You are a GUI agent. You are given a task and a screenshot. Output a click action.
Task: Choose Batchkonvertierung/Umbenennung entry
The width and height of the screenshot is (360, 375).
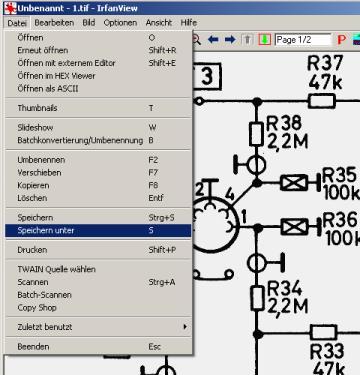click(x=98, y=140)
